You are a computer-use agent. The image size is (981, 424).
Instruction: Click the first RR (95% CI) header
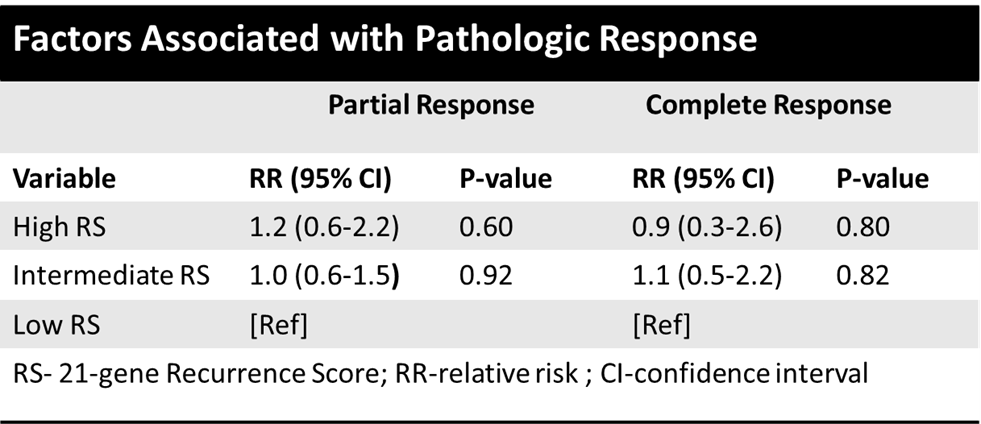tap(320, 179)
